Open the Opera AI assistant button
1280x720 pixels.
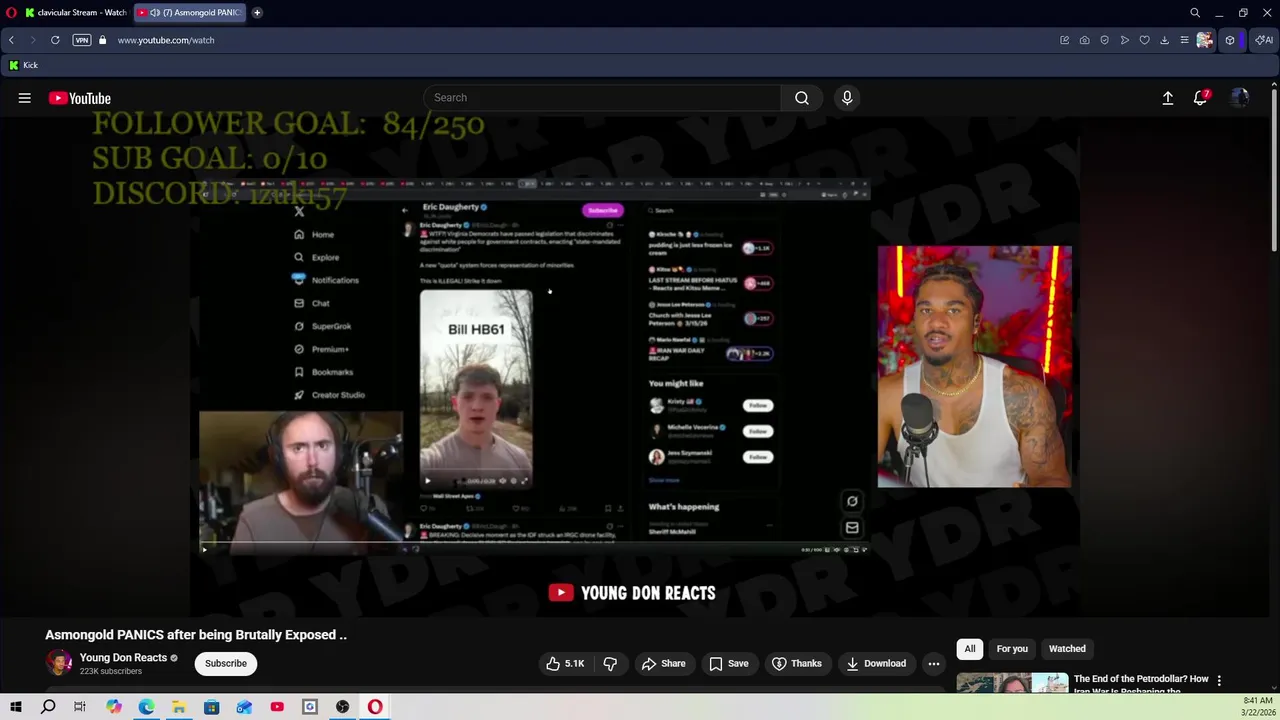tap(1264, 40)
